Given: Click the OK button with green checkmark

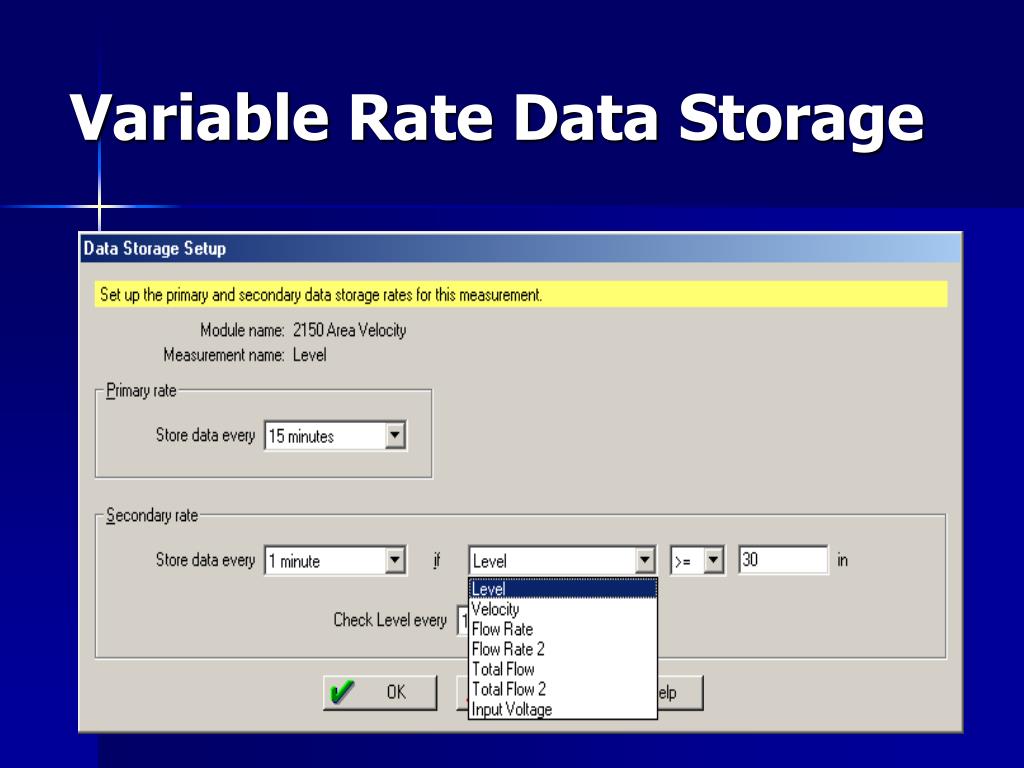Looking at the screenshot, I should click(380, 692).
